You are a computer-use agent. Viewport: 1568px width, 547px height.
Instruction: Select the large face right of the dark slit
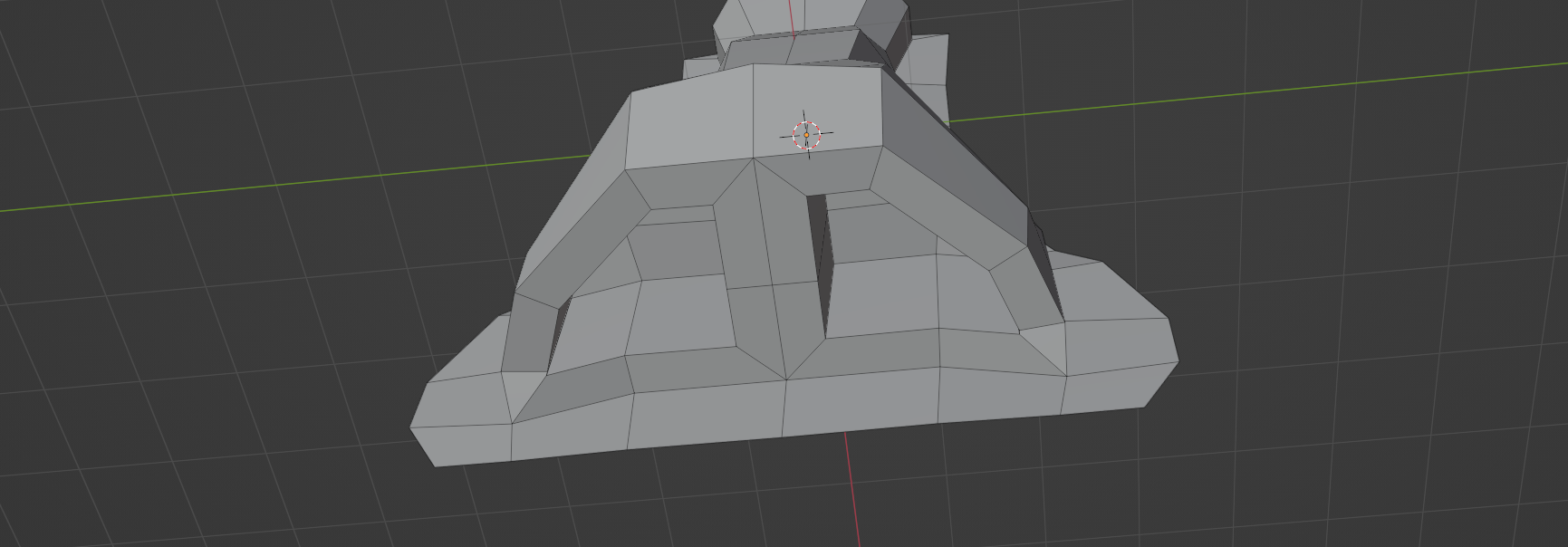click(883, 294)
